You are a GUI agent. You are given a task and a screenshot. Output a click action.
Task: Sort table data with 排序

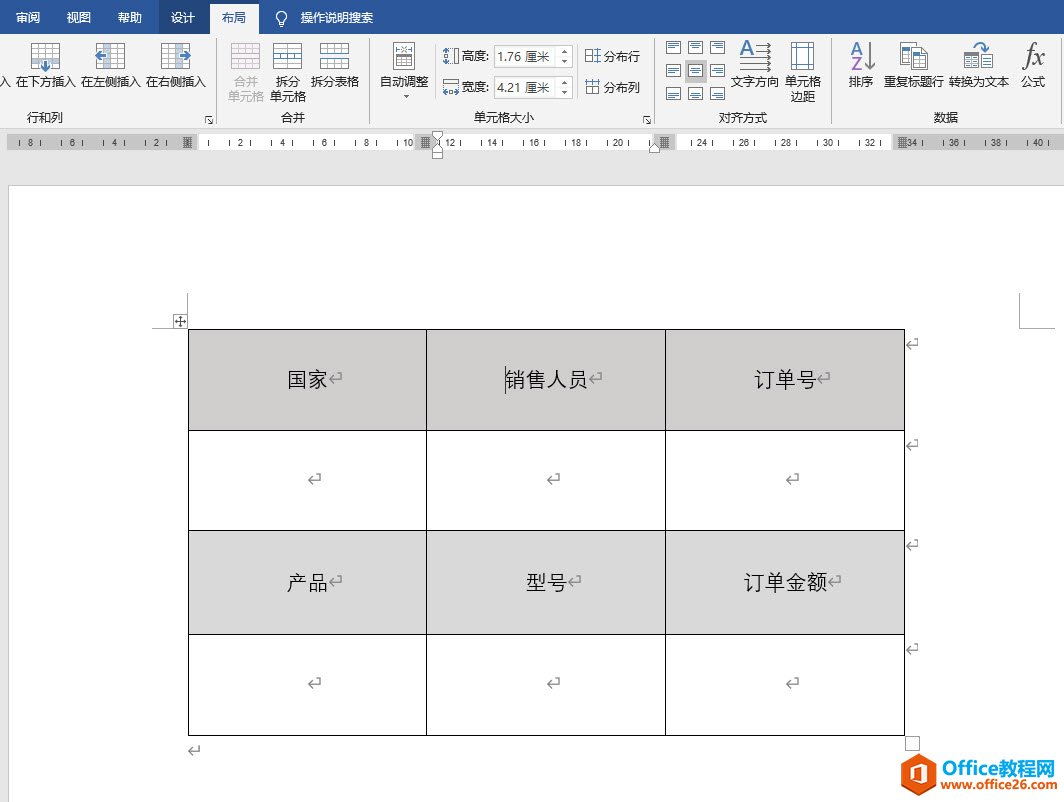click(x=861, y=65)
